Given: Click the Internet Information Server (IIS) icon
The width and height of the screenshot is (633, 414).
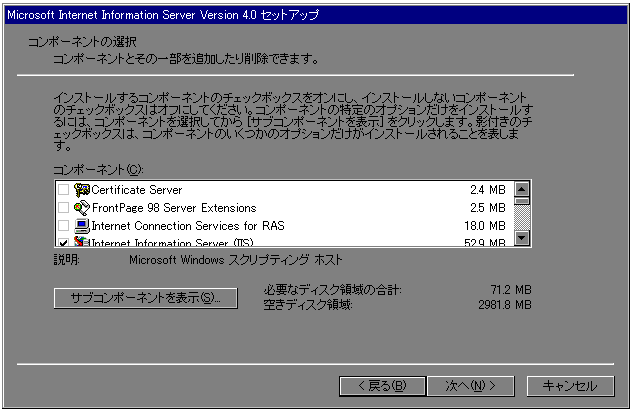Looking at the screenshot, I should pos(82,241).
